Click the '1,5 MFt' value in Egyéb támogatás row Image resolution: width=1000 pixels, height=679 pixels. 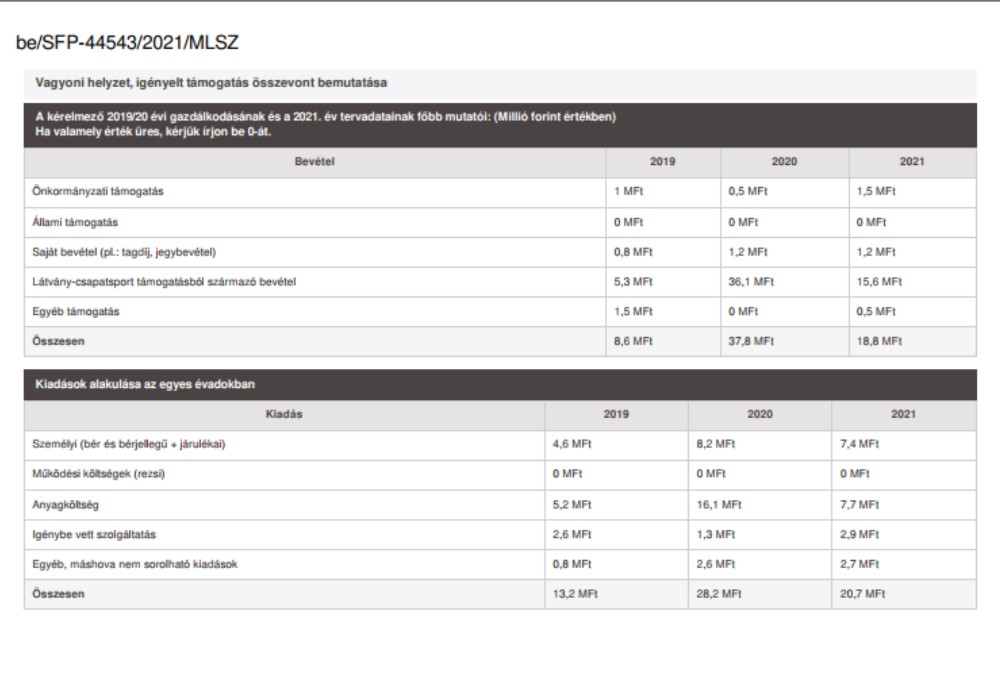click(633, 312)
